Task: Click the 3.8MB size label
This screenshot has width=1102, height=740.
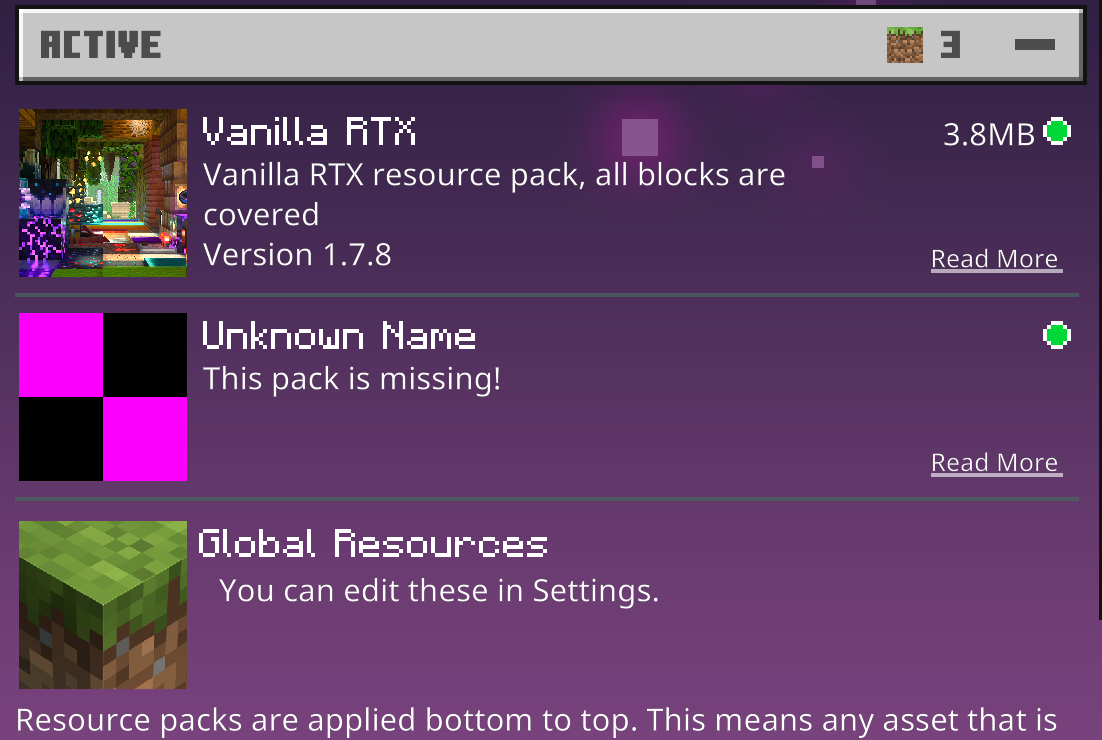Action: tap(988, 134)
